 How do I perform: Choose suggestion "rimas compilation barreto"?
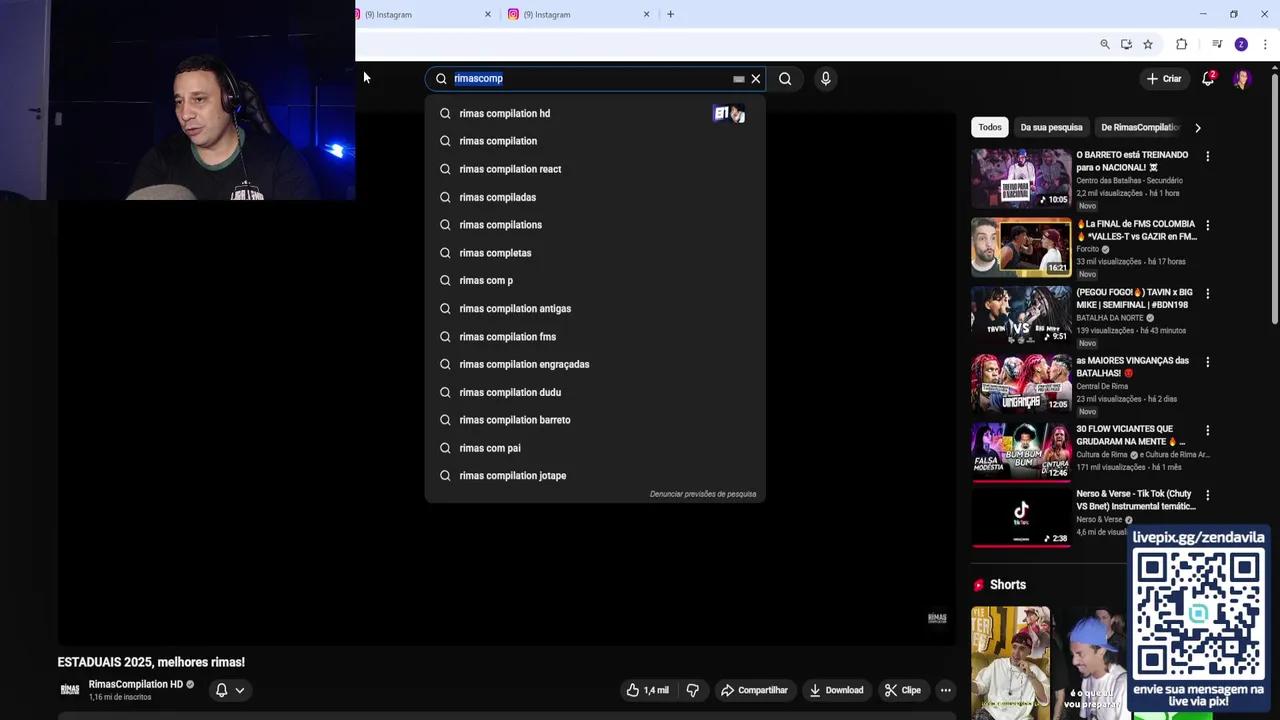(595, 420)
